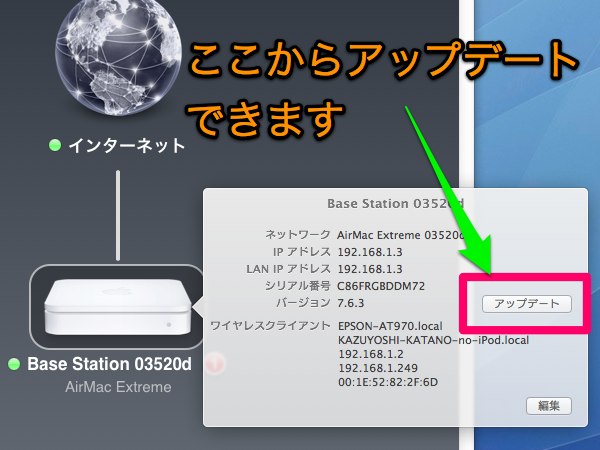Click client KAZUYOSHI-KATANO-no-iPod.local
The image size is (600, 450).
click(434, 340)
